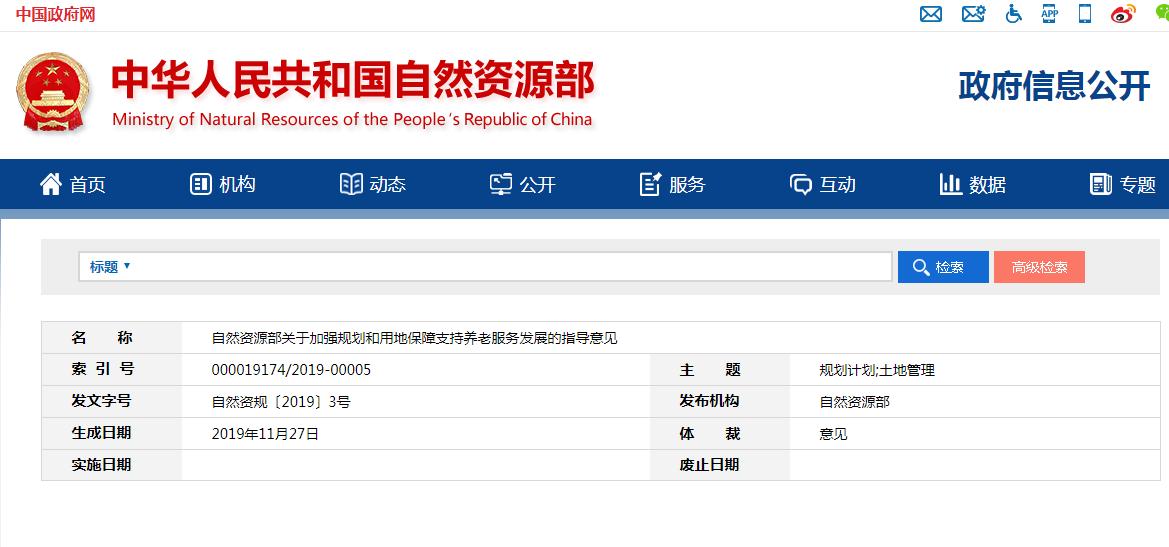Open the mail settings envelope icon
This screenshot has height=547, width=1169.
click(x=973, y=13)
